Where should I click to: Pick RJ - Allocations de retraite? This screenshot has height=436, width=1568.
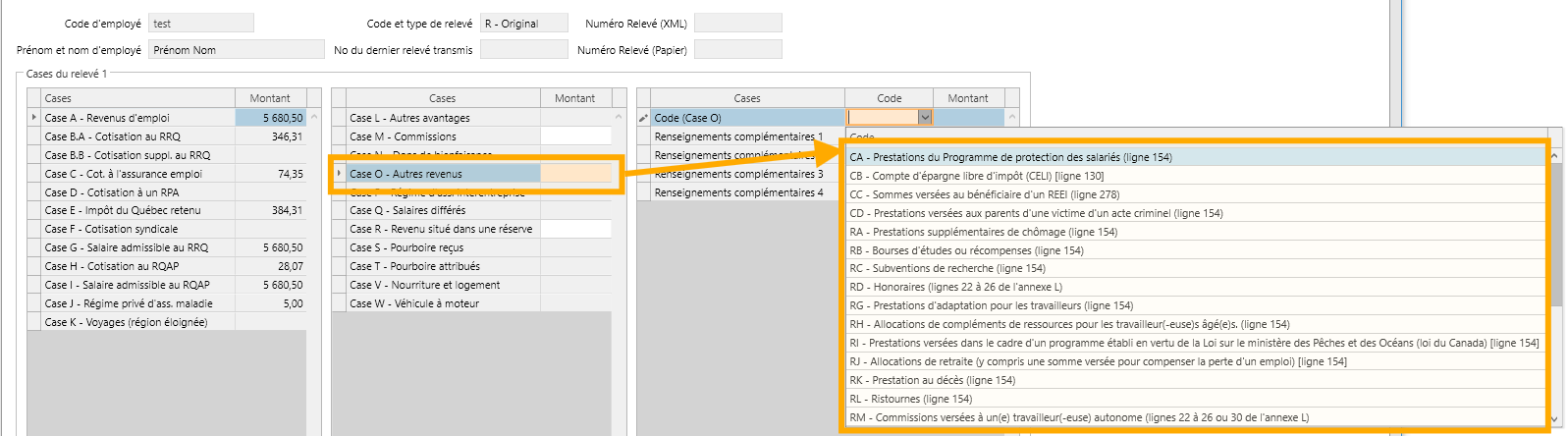coord(1197,361)
